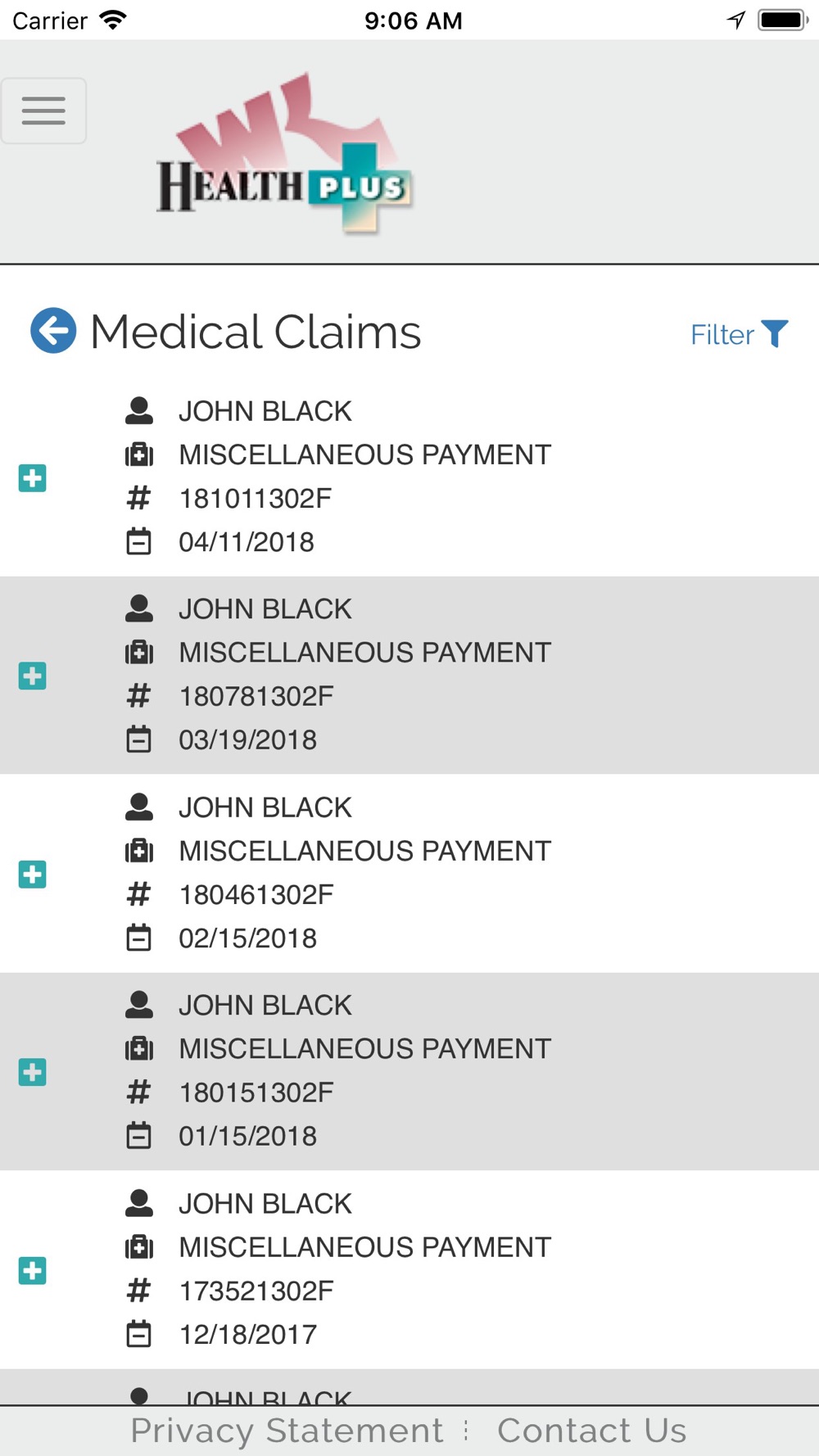Tap Medical Claims page heading
819x1456 pixels.
[256, 332]
